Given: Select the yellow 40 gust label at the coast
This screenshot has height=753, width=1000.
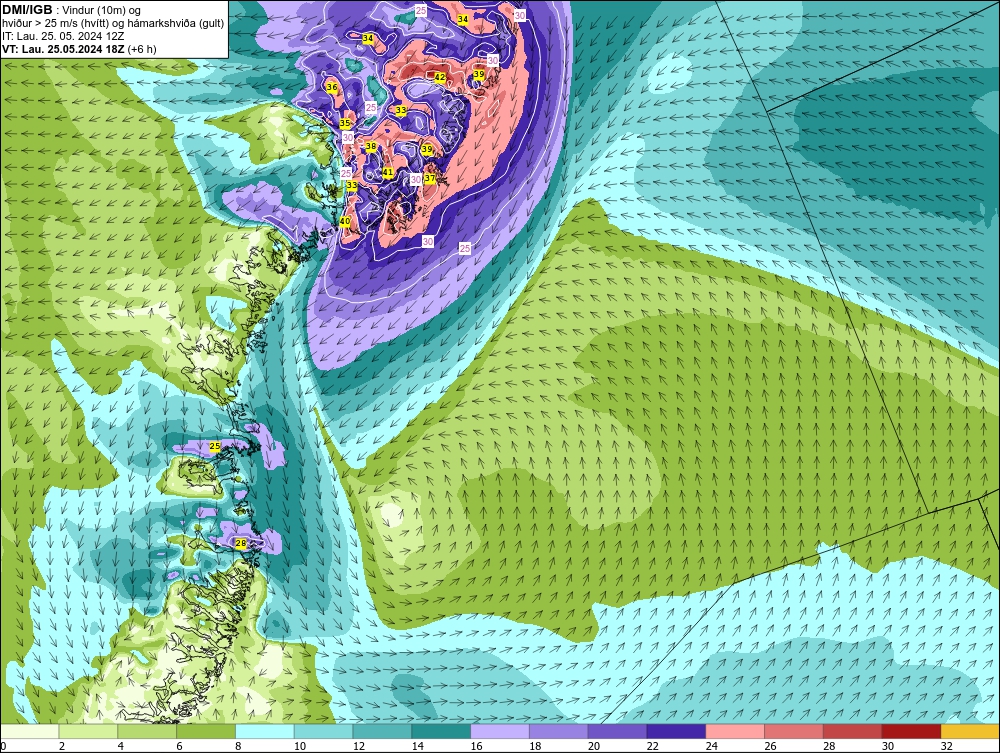Looking at the screenshot, I should pos(345,221).
